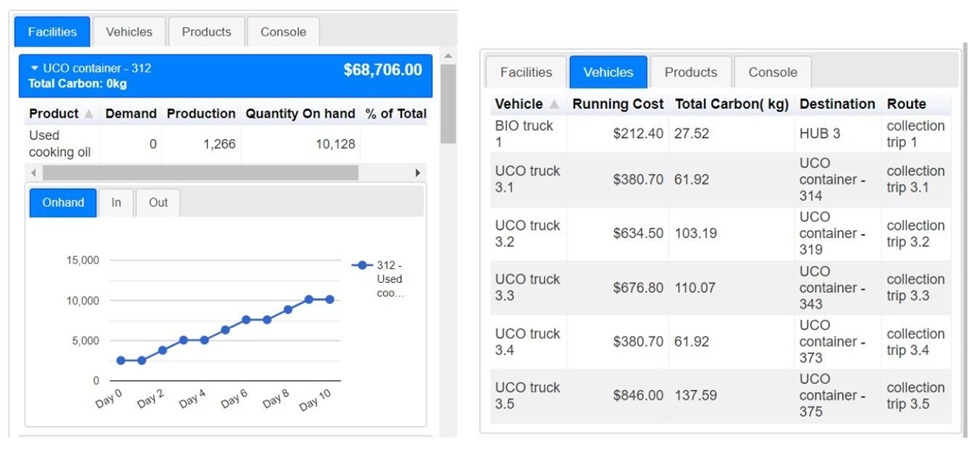Sort by Running Cost column

(x=618, y=104)
